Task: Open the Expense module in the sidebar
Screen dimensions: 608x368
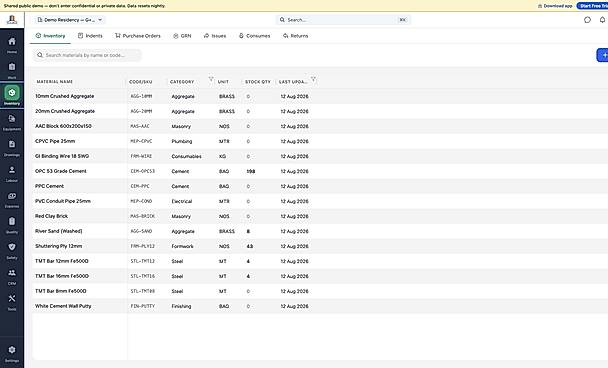Action: click(12, 199)
